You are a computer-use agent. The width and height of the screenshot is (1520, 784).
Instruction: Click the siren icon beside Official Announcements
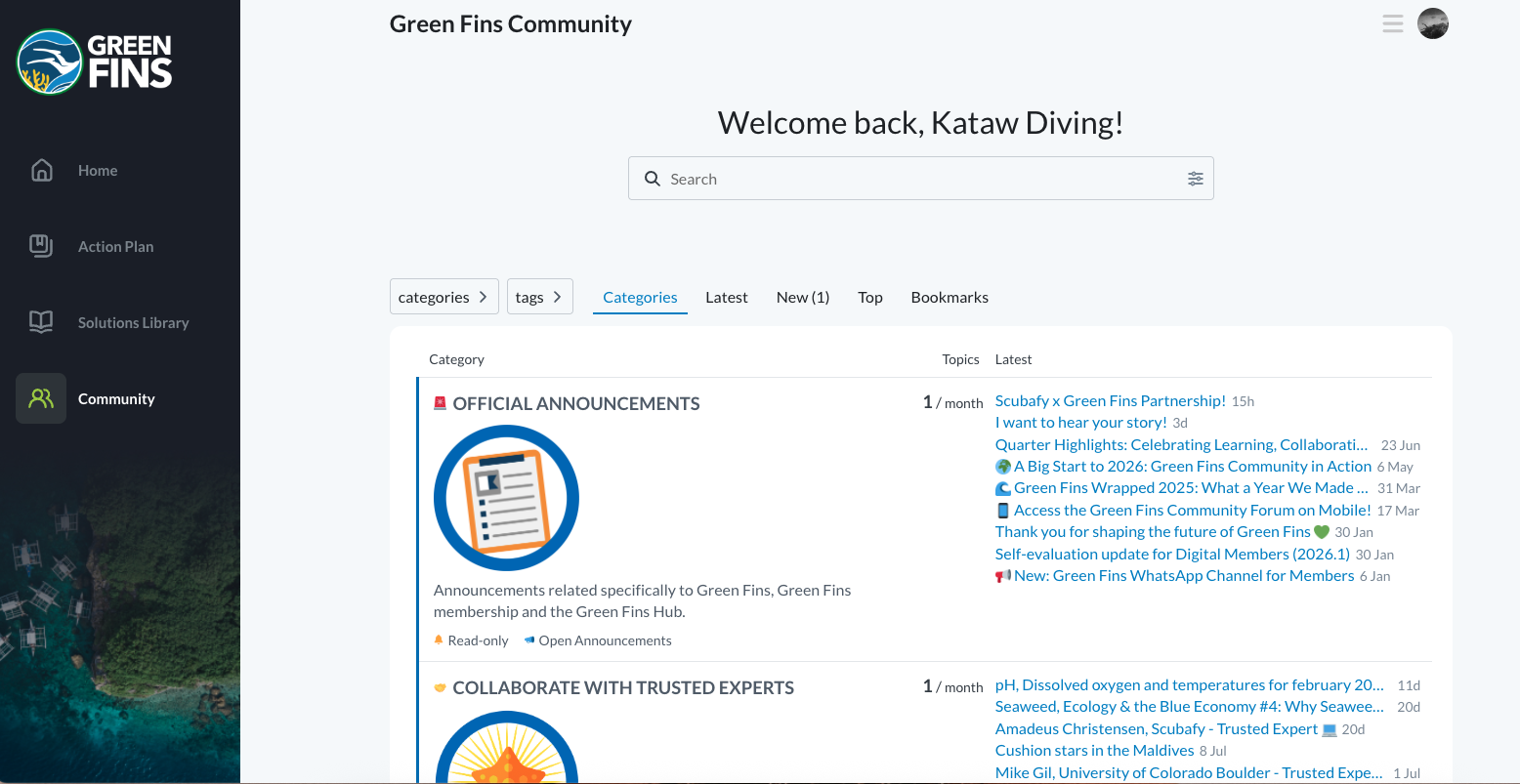coord(440,403)
